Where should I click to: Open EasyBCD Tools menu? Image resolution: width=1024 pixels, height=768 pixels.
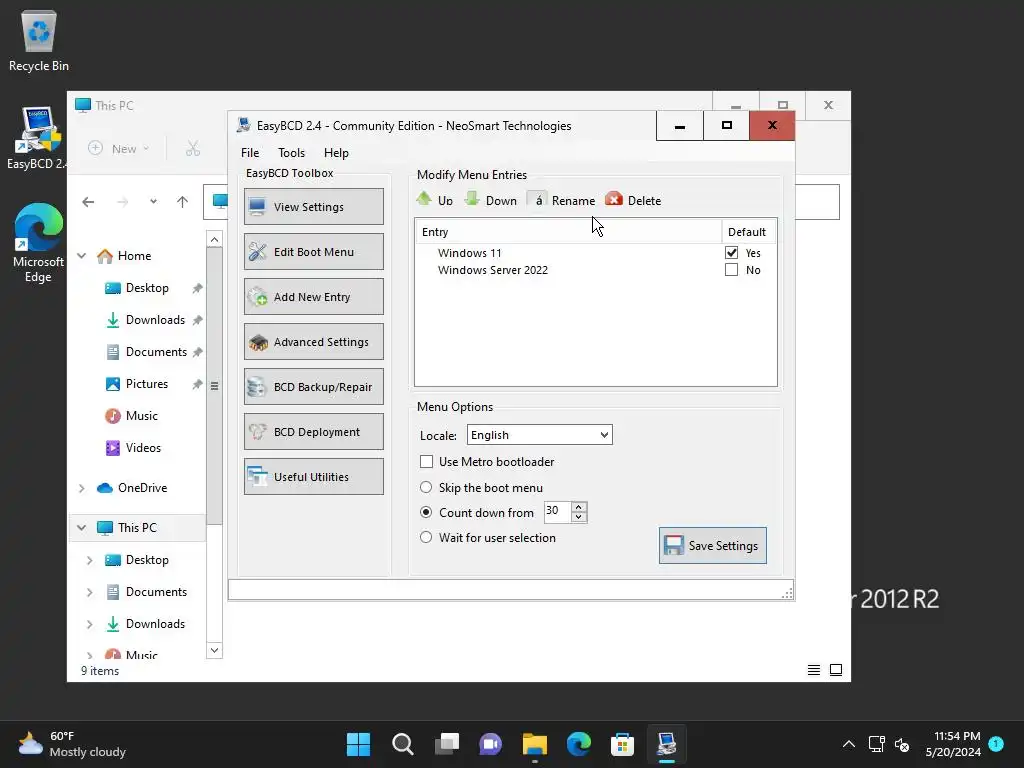point(291,153)
